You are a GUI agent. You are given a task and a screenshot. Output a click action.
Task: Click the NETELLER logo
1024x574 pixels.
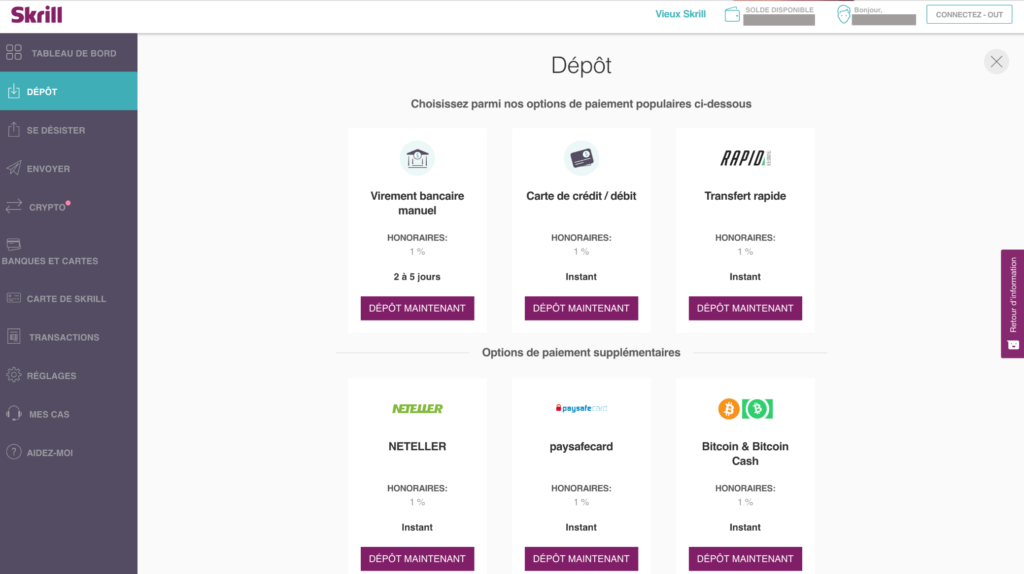(x=417, y=408)
